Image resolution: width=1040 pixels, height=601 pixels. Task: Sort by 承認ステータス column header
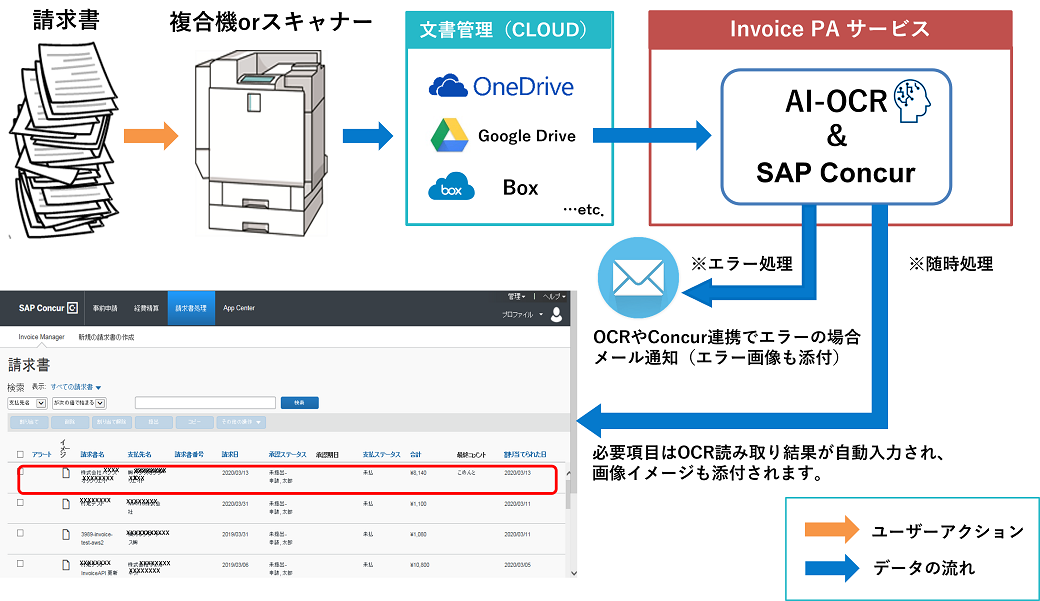click(x=287, y=454)
